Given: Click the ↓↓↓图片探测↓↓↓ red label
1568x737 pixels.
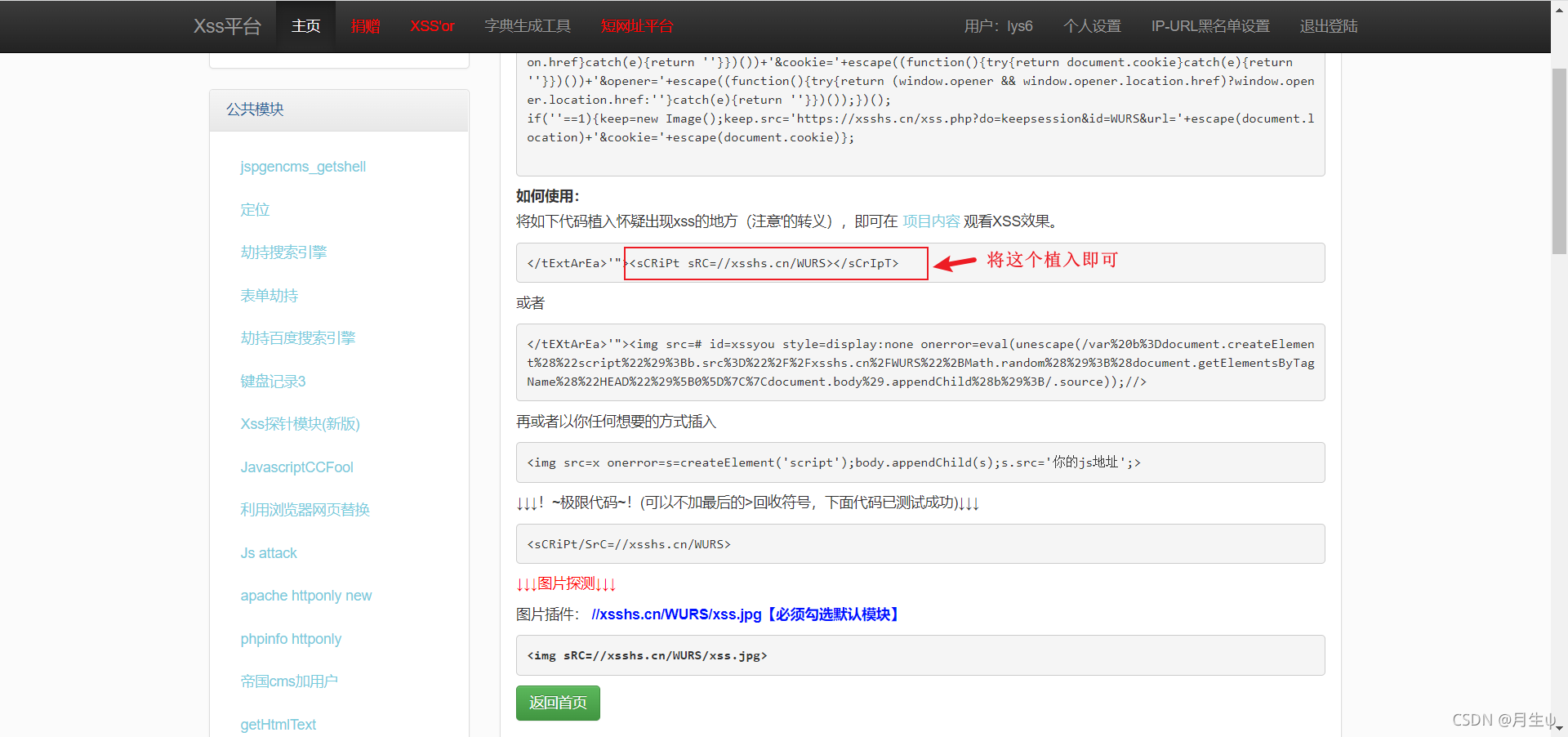Looking at the screenshot, I should 566,583.
